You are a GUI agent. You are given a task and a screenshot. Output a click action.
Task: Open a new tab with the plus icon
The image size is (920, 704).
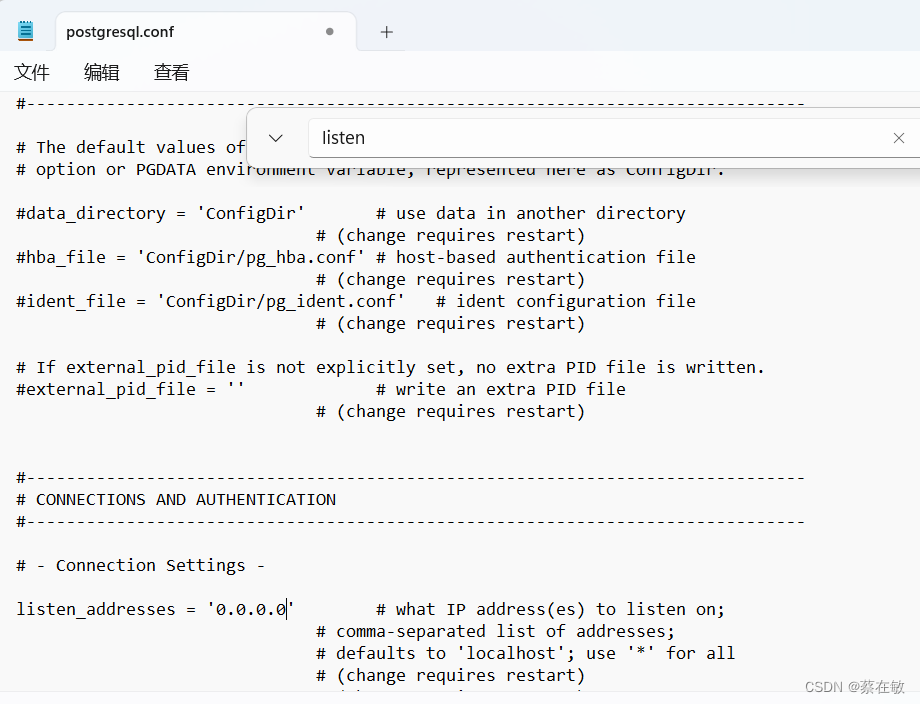(386, 31)
